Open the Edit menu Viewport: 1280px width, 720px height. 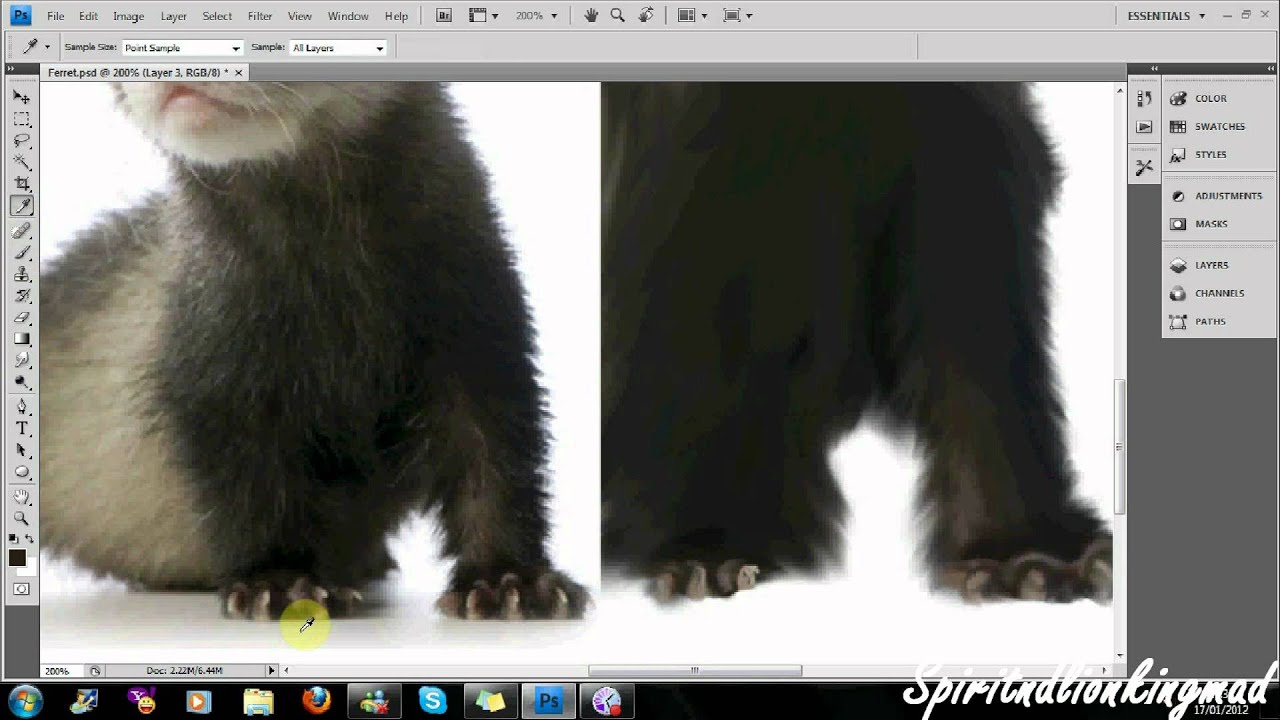coord(88,16)
